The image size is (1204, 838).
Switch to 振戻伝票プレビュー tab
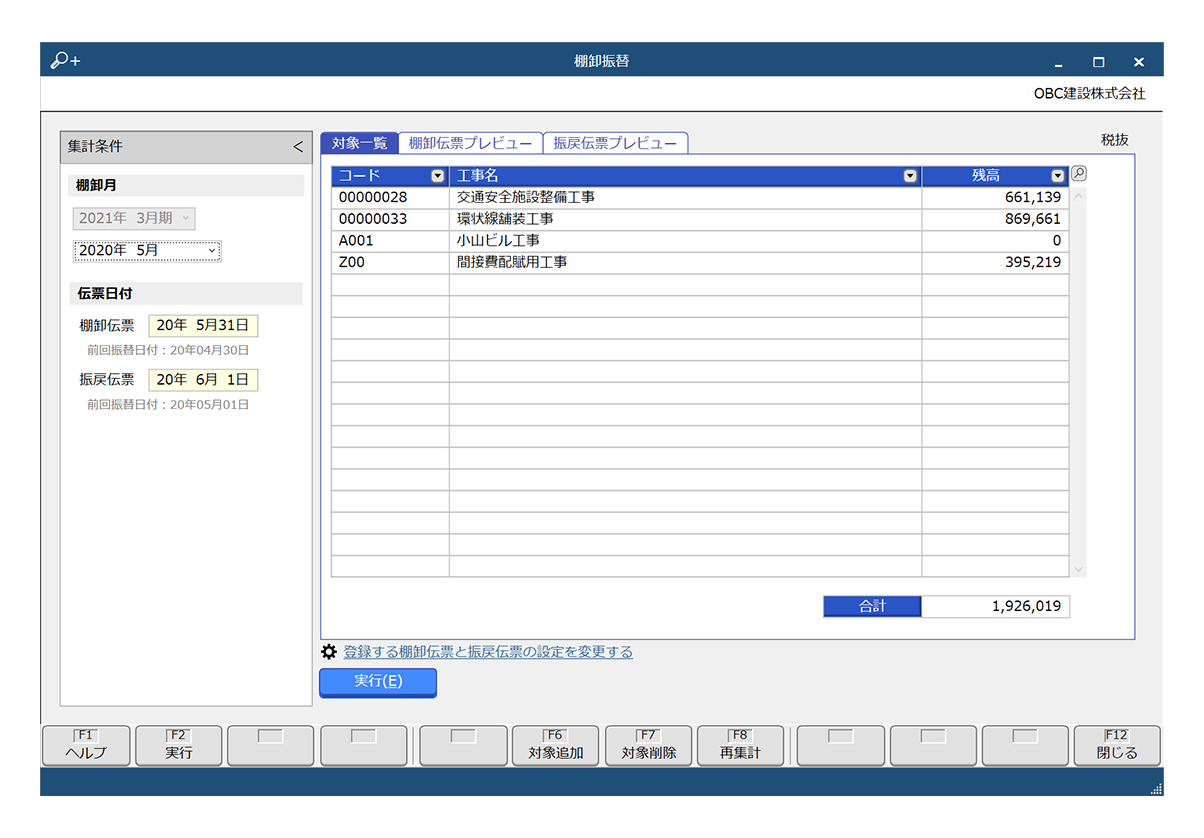(x=615, y=143)
